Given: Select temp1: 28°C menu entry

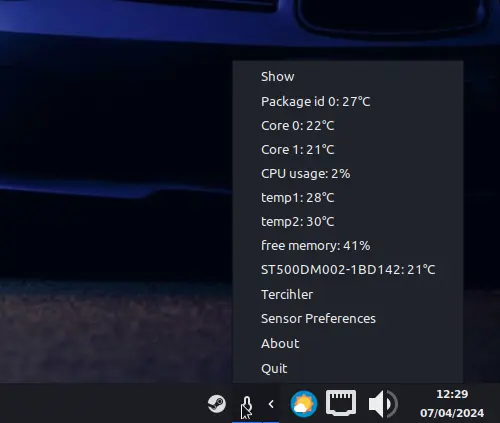Looking at the screenshot, I should point(348,198).
